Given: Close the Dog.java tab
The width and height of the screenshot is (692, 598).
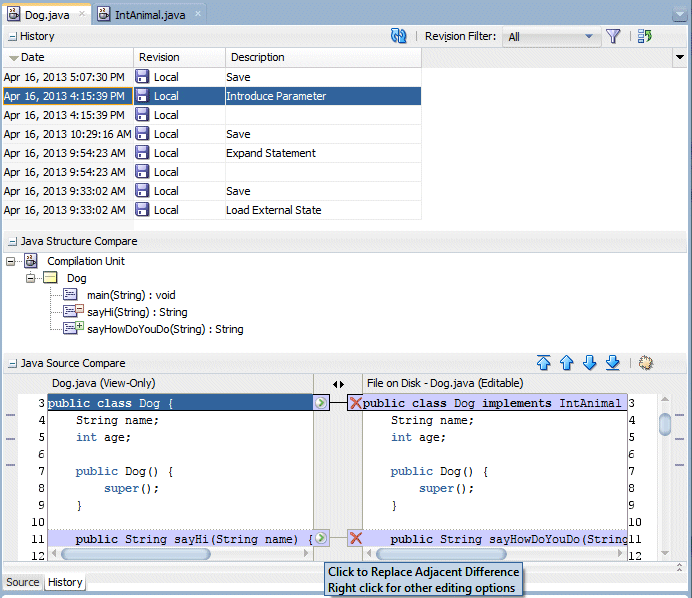Looking at the screenshot, I should click(x=82, y=14).
